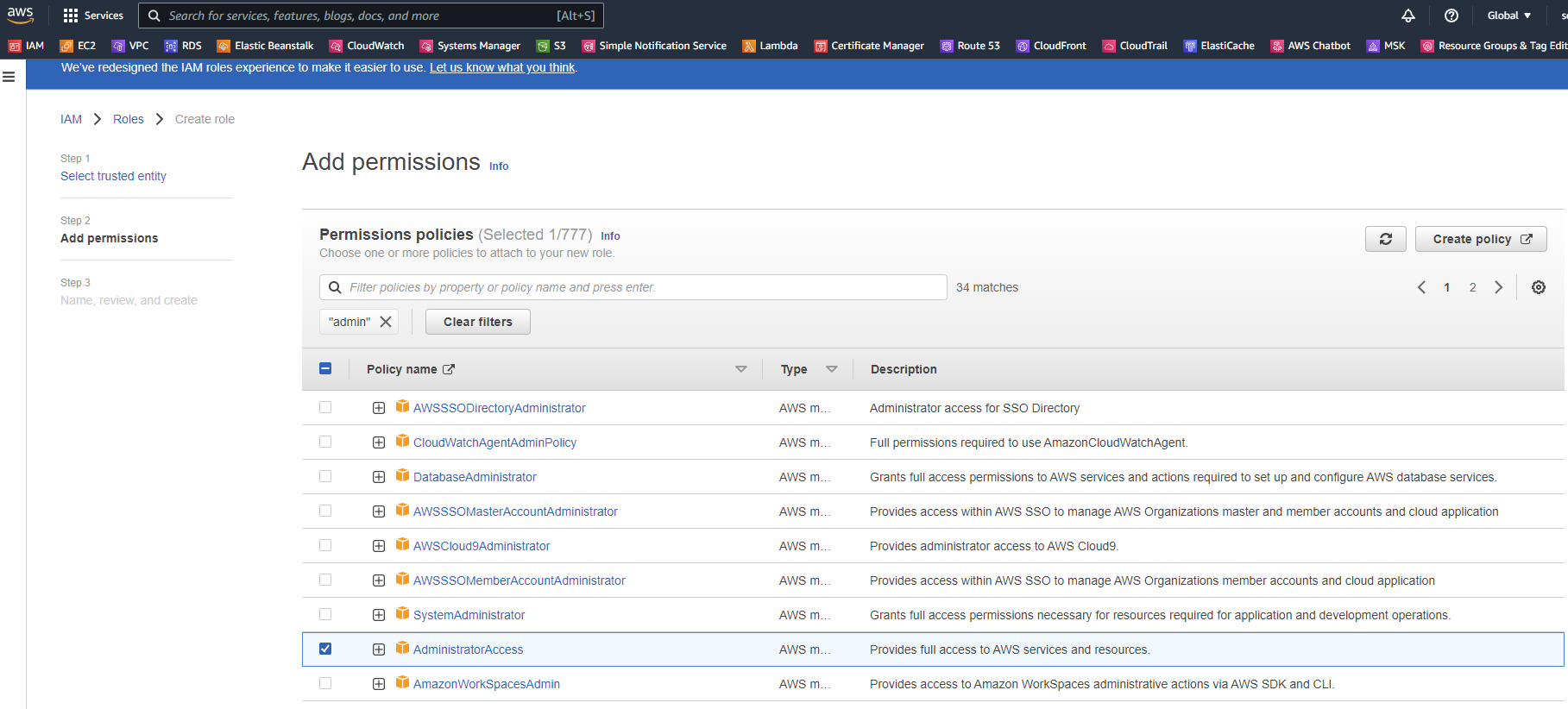The height and width of the screenshot is (709, 1568).
Task: Open the ElastiCache shortcut
Action: click(1219, 46)
